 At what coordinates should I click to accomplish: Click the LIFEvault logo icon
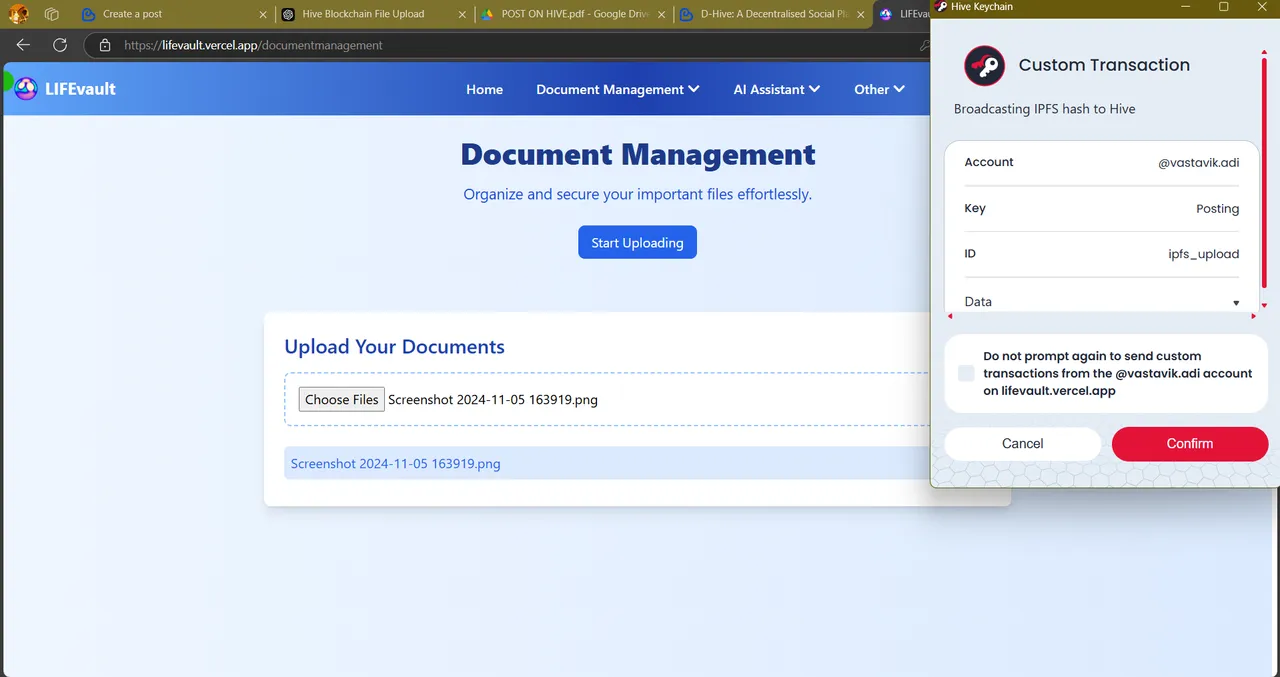(26, 89)
